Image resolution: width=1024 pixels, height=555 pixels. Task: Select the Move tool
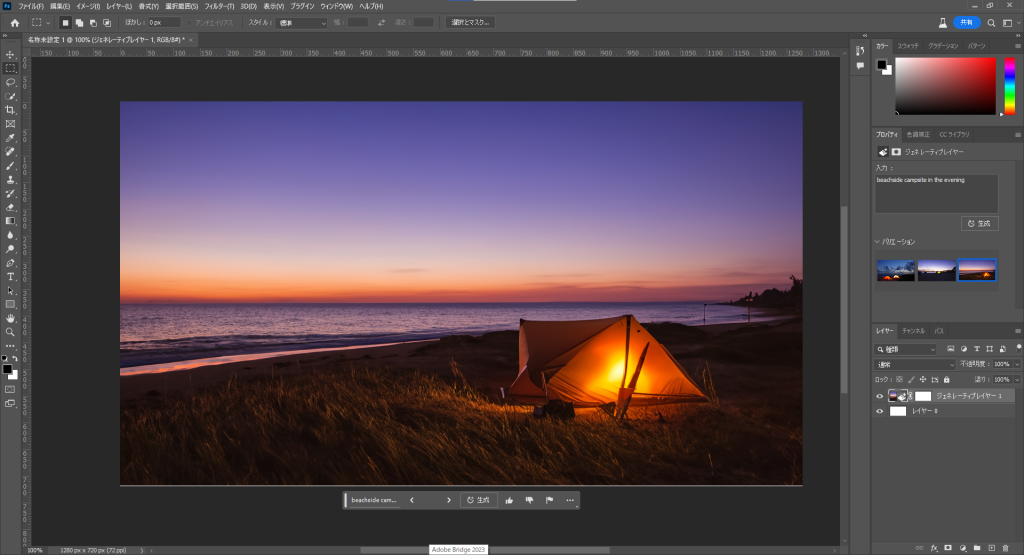10,54
